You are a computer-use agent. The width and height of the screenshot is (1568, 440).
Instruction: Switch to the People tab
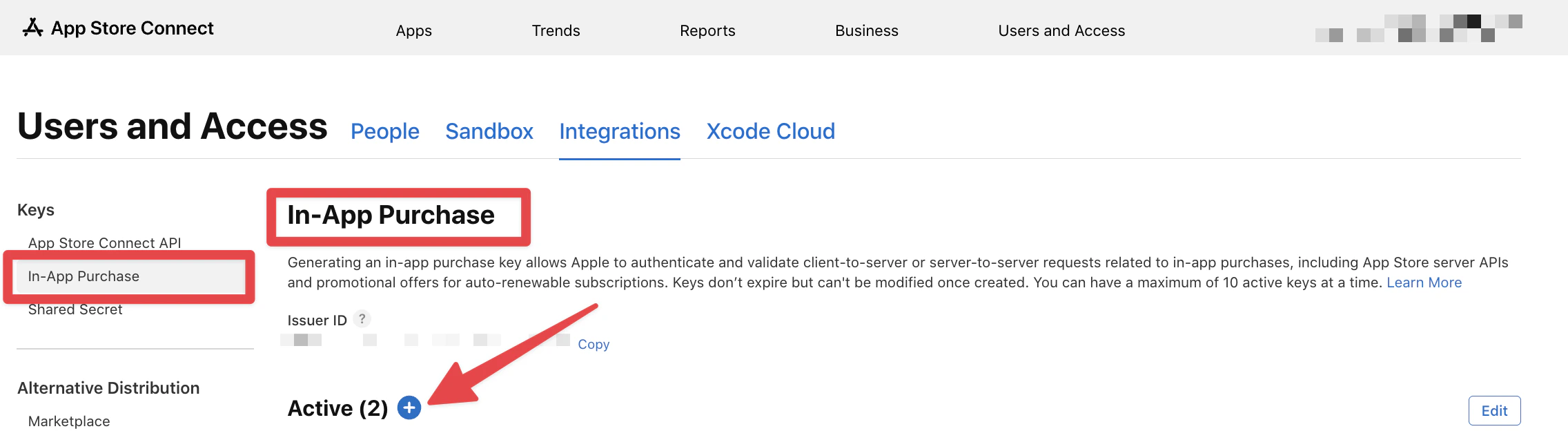click(385, 131)
